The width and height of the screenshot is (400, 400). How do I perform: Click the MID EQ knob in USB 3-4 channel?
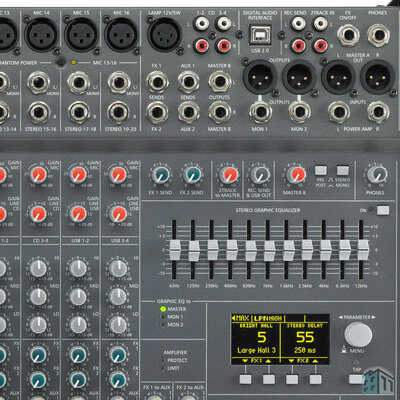tap(118, 297)
